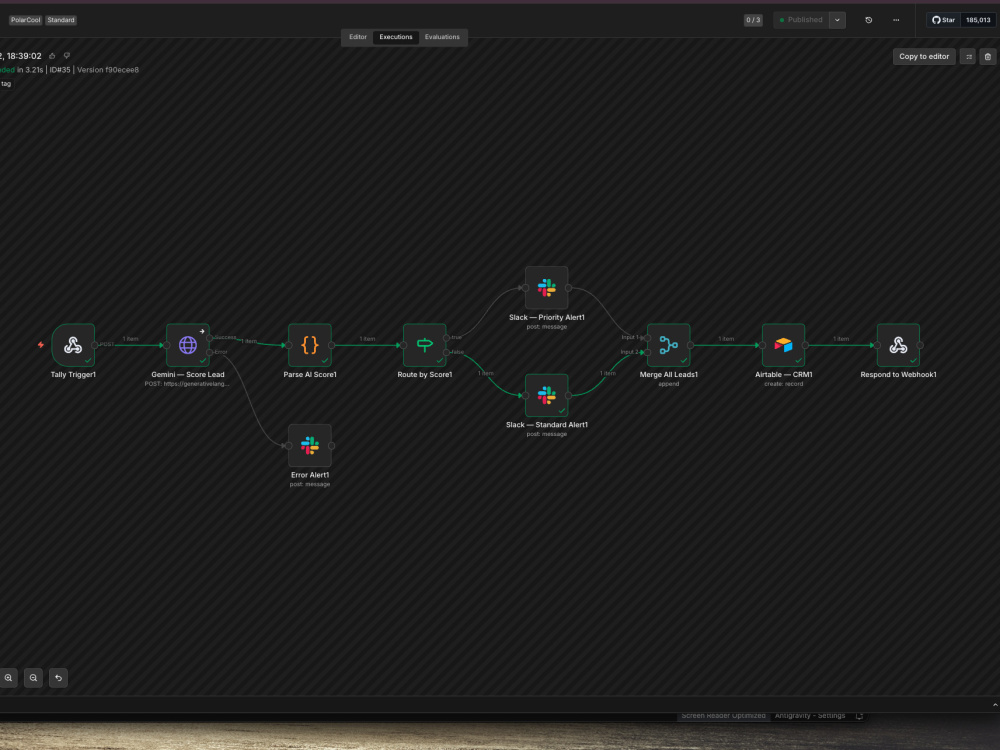Click the Published status button
1000x750 pixels.
click(x=801, y=20)
